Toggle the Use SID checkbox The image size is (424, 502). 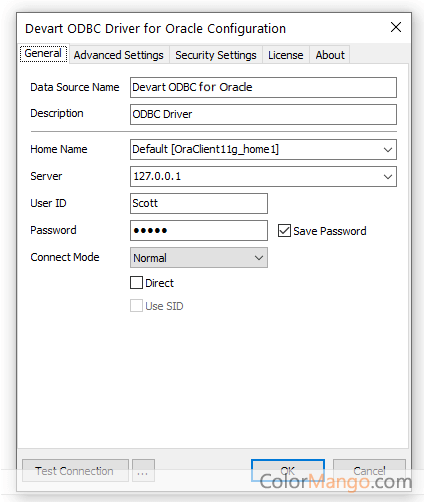tap(136, 306)
